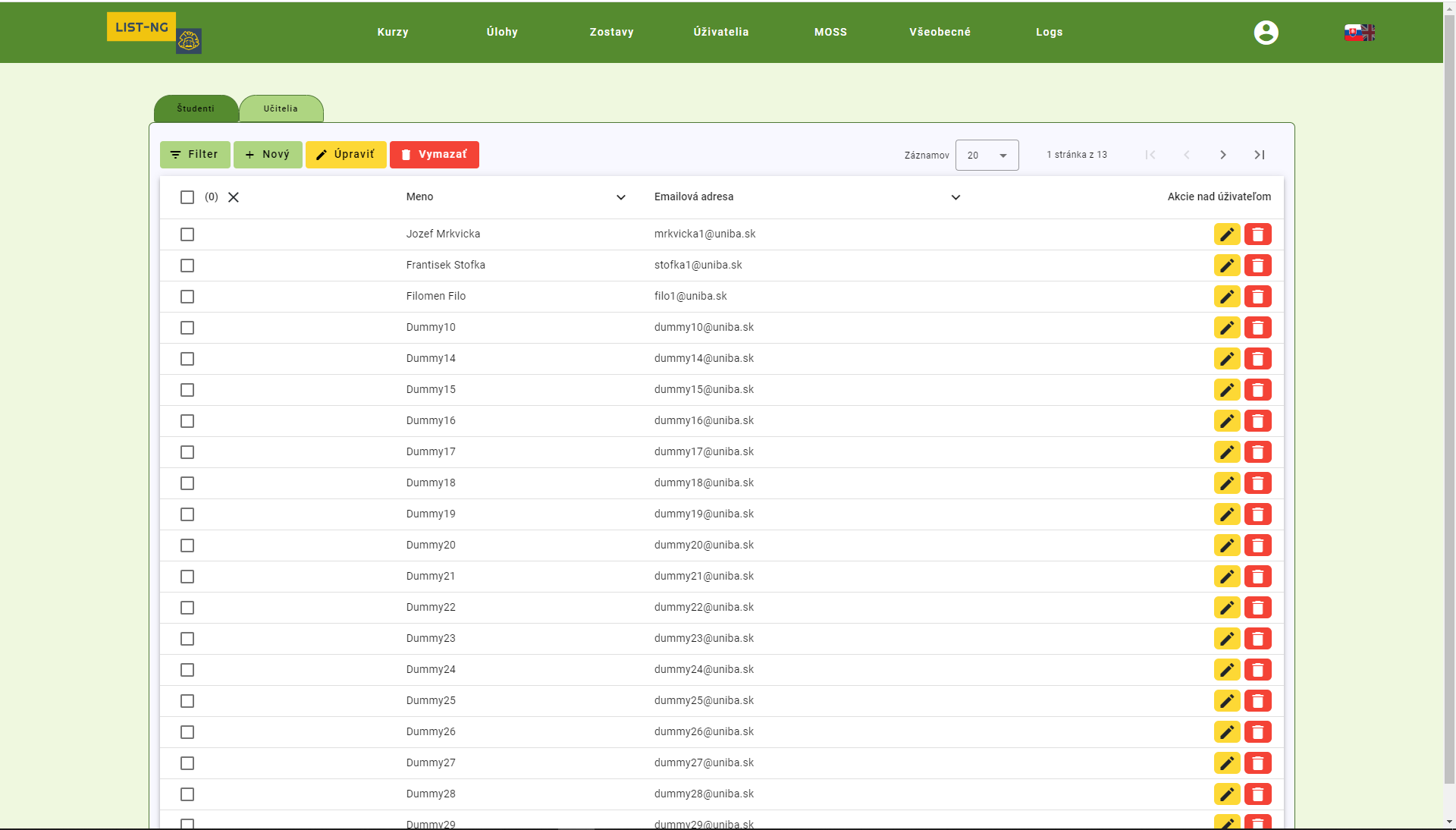1456x830 pixels.
Task: Click the user account profile icon
Action: 1266,33
